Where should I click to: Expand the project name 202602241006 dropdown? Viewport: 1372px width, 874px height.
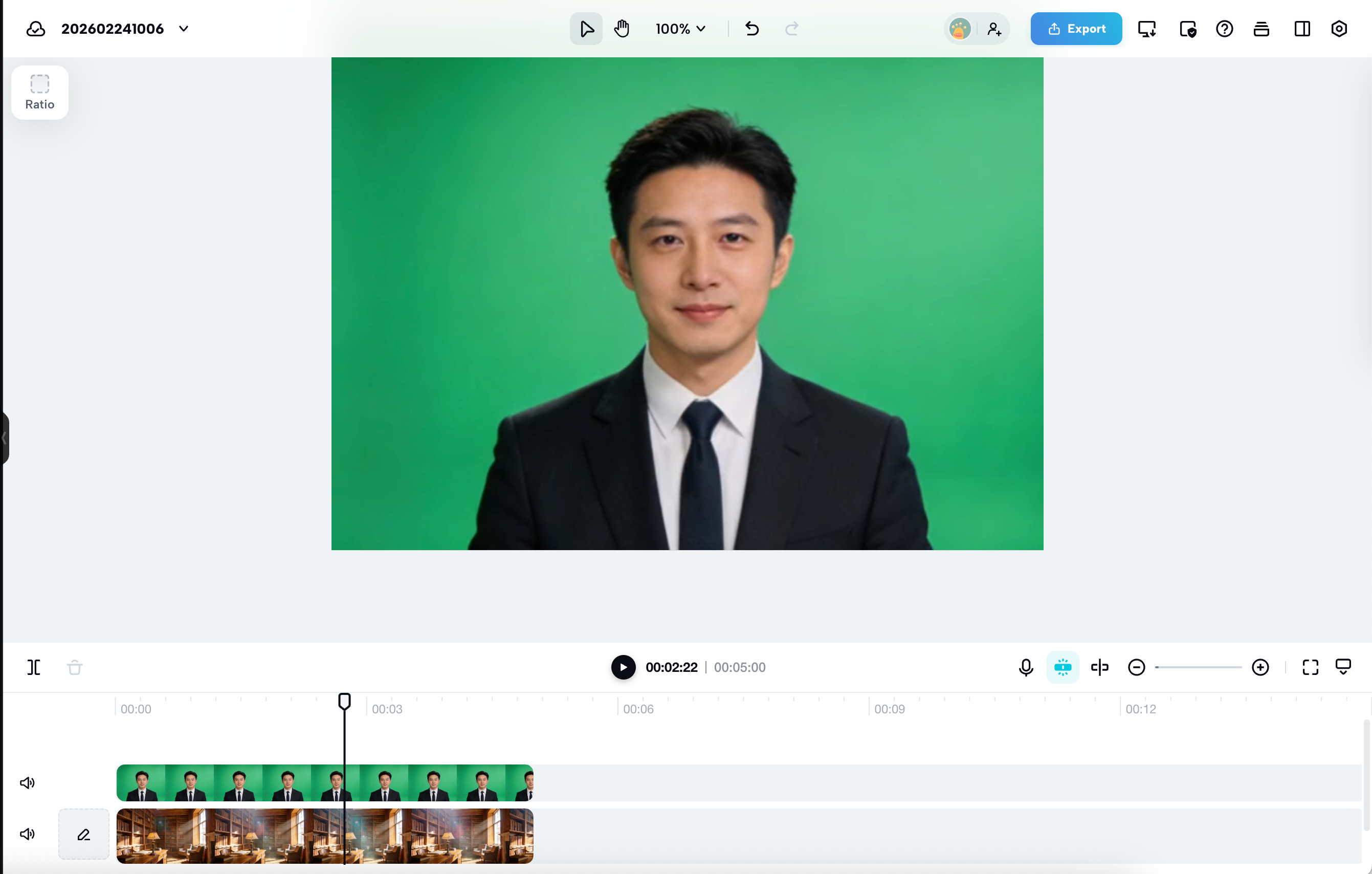184,29
